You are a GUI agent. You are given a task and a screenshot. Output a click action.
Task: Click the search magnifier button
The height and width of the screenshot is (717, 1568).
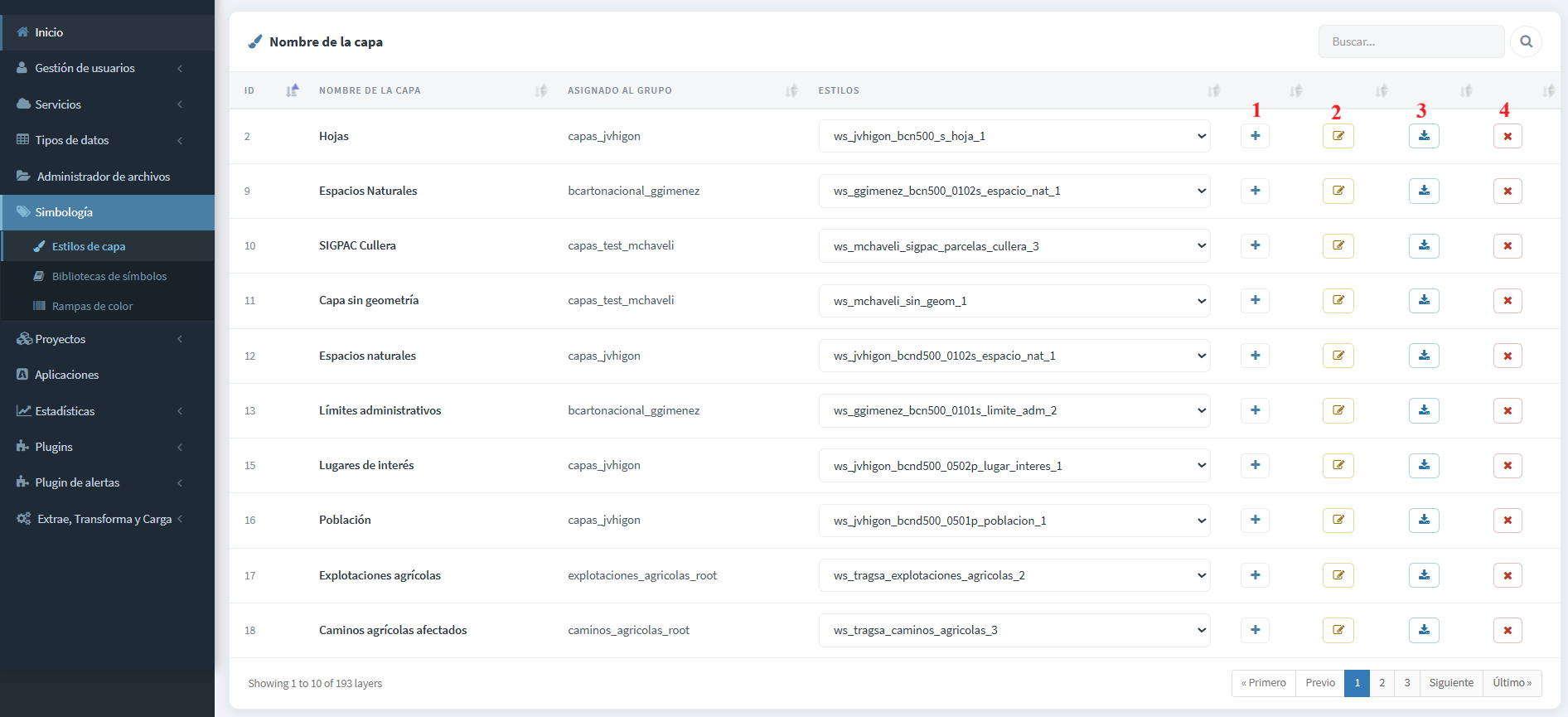pyautogui.click(x=1526, y=41)
